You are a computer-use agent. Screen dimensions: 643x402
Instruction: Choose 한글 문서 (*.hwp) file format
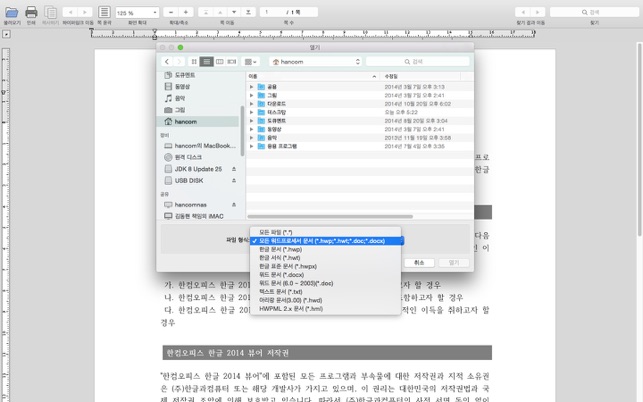(281, 249)
